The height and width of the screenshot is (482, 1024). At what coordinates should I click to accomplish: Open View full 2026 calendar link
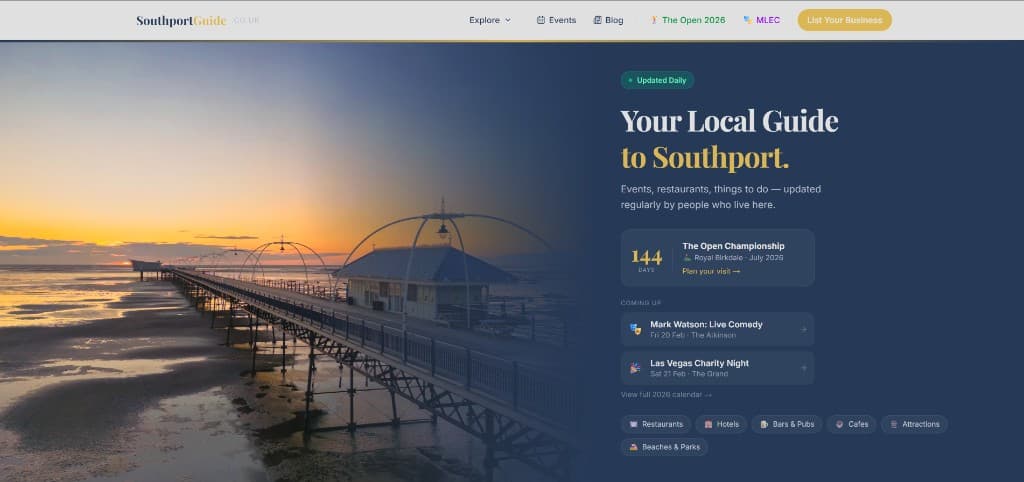(666, 394)
